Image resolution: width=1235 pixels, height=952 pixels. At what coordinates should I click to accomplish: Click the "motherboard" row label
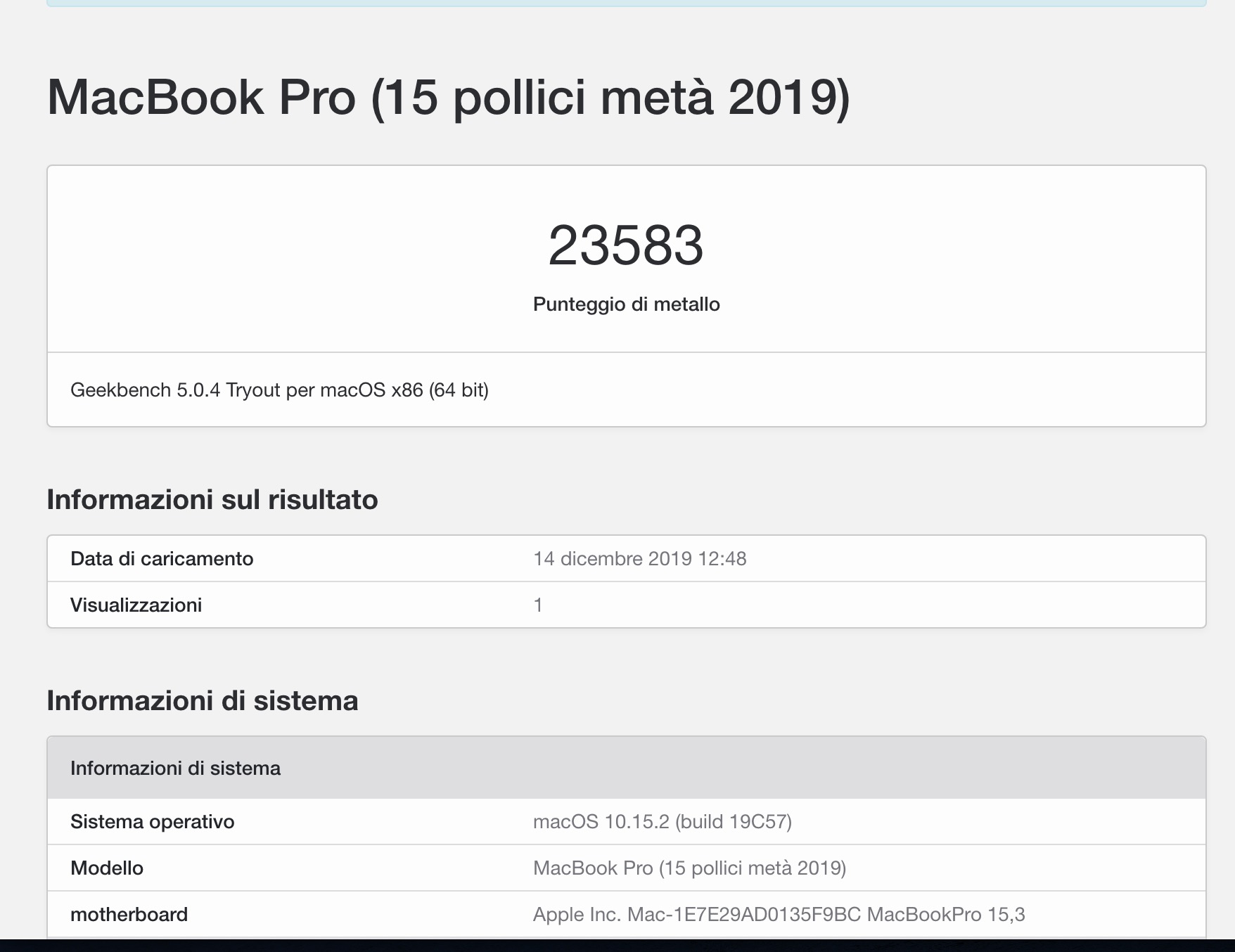tap(129, 915)
